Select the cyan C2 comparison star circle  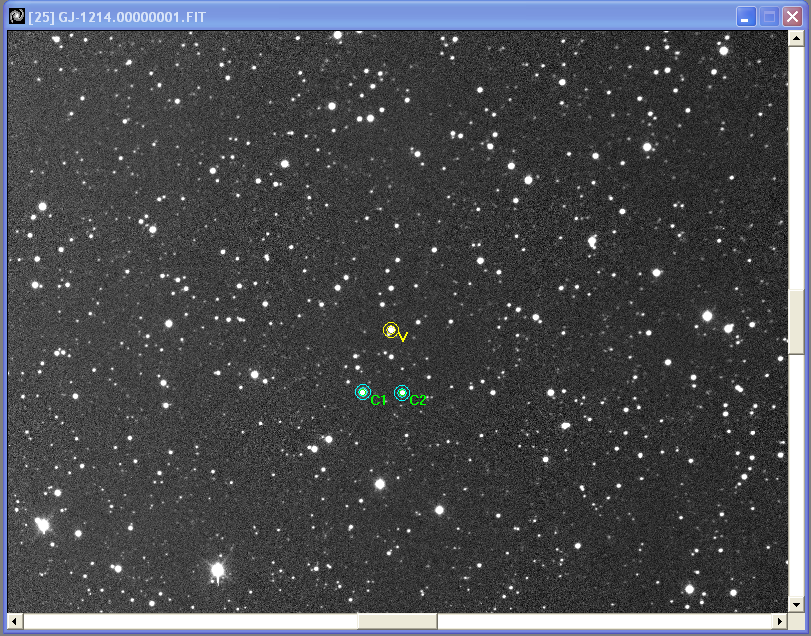tap(401, 393)
